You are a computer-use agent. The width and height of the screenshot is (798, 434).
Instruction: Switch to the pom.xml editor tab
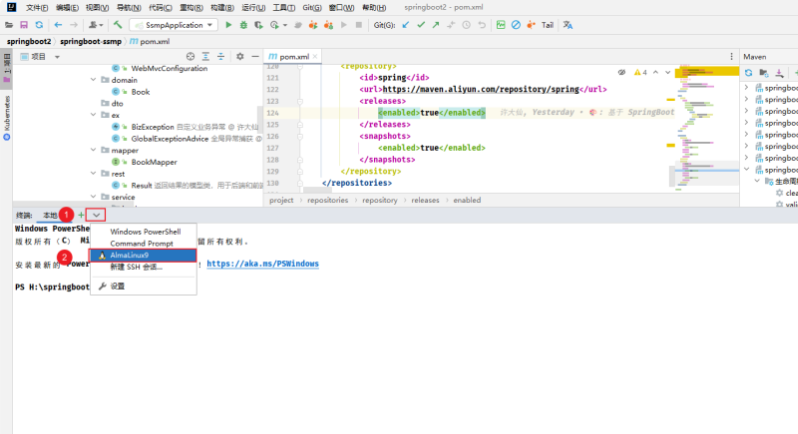tap(293, 57)
